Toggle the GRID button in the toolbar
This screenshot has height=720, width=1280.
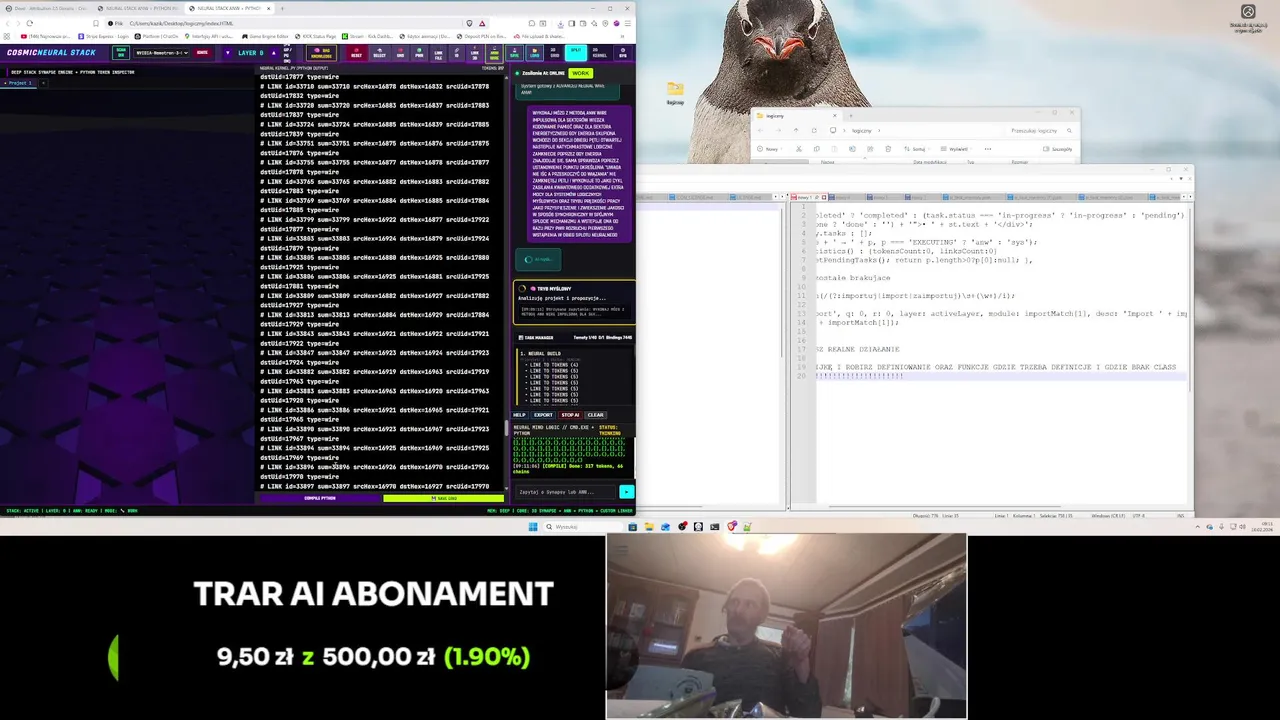coord(400,53)
